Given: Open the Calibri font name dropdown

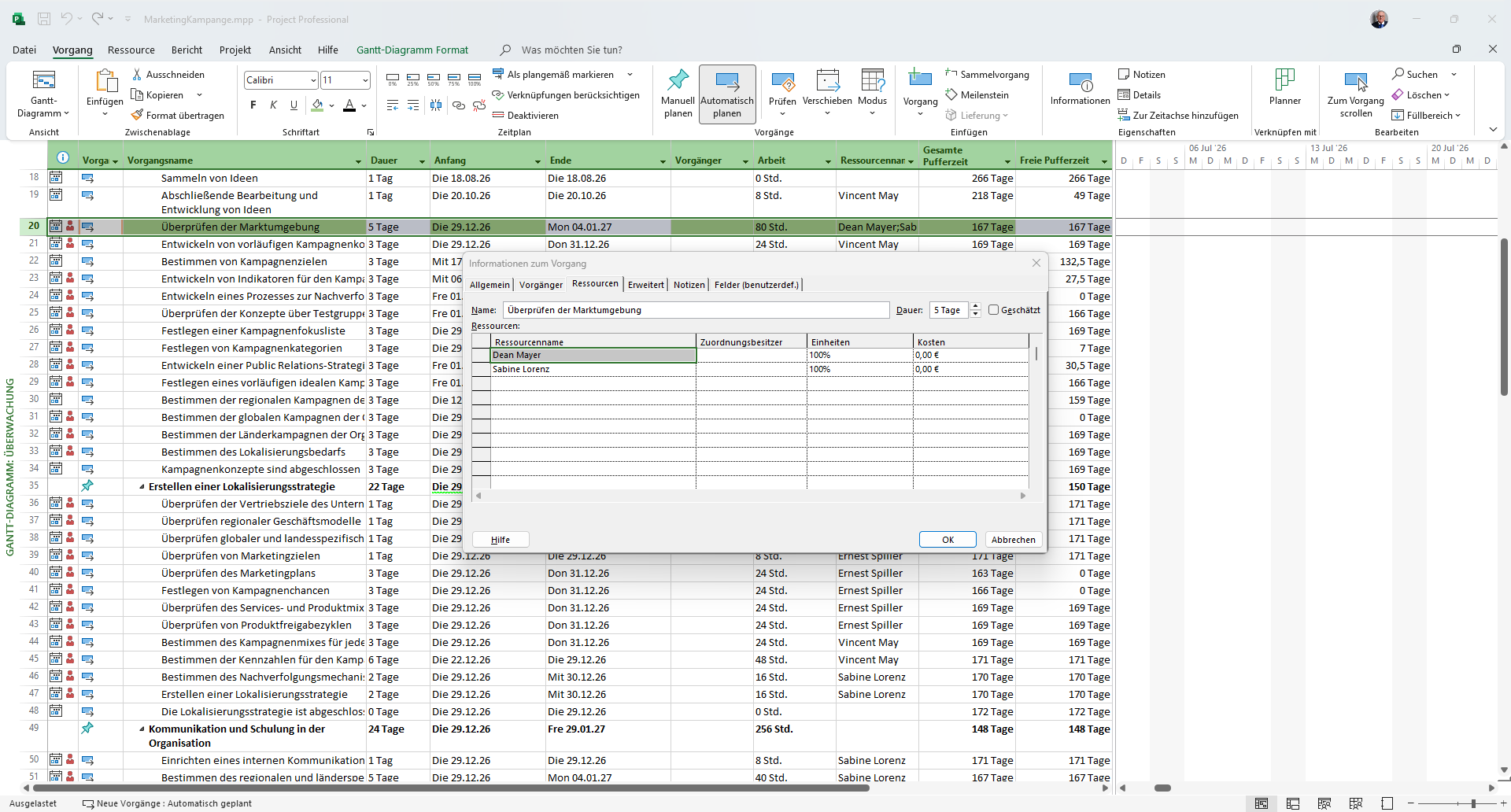Looking at the screenshot, I should [313, 80].
